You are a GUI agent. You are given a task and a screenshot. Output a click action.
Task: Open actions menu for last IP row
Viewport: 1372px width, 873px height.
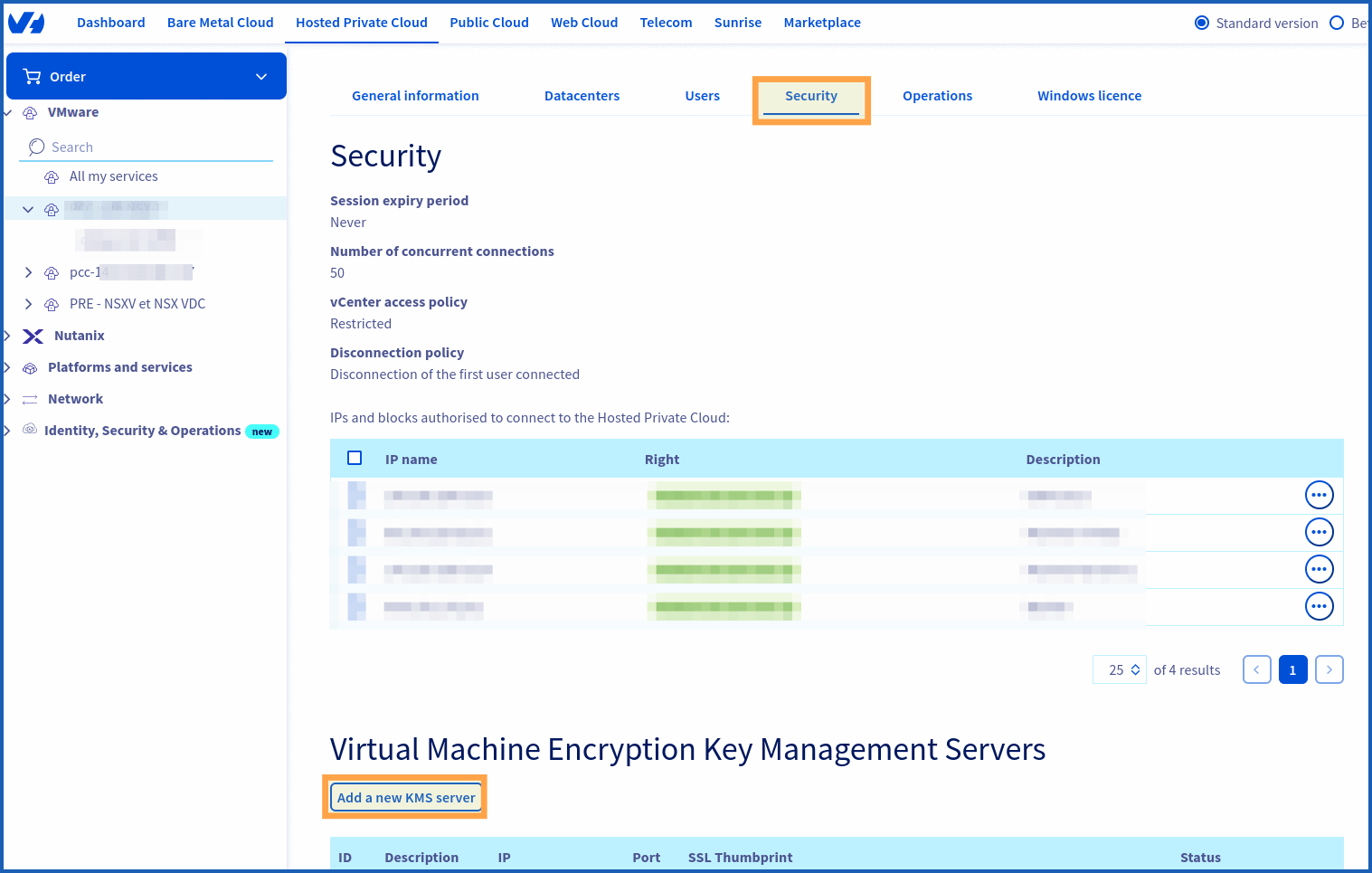(x=1319, y=606)
